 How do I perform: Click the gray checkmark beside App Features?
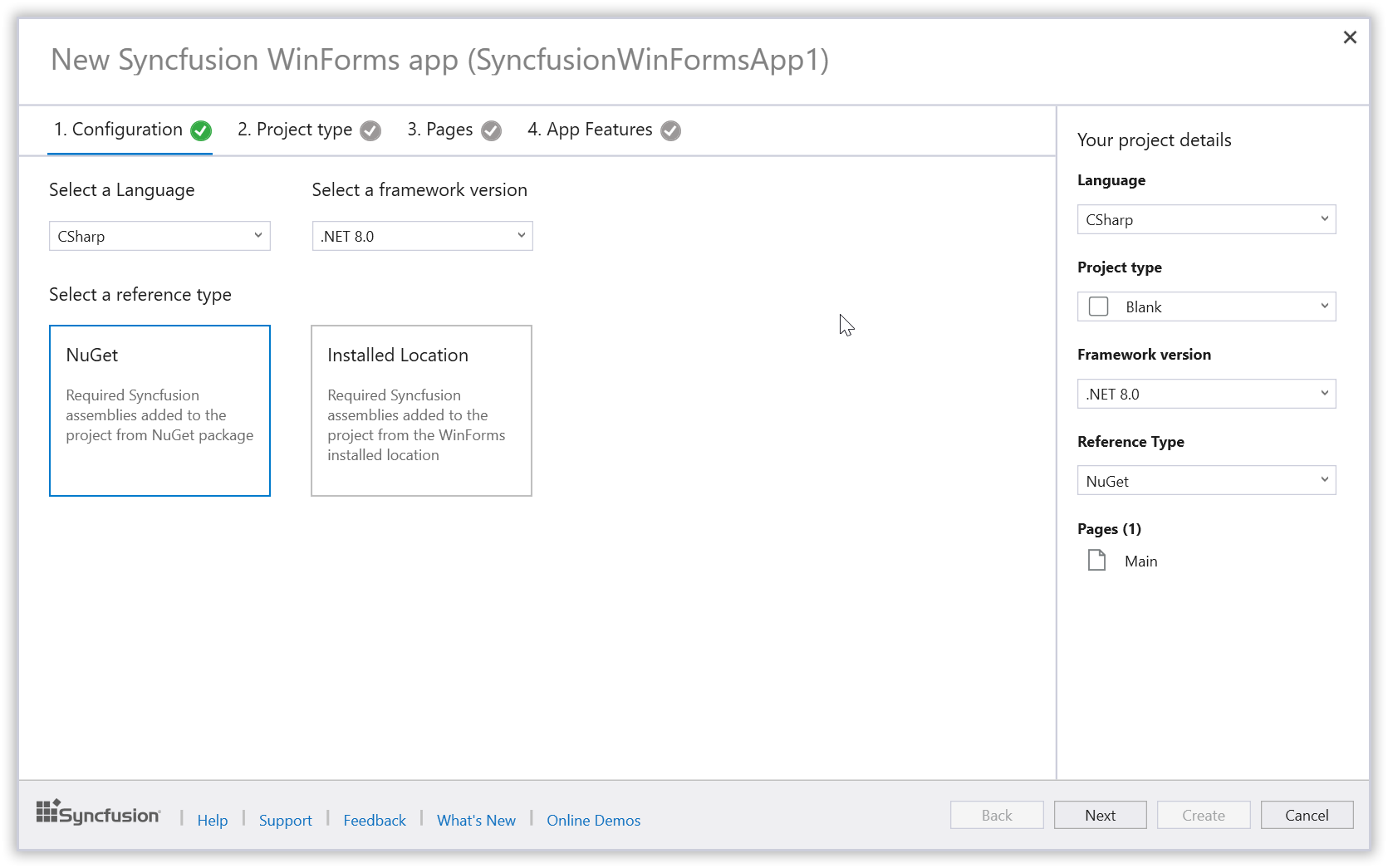coord(671,130)
